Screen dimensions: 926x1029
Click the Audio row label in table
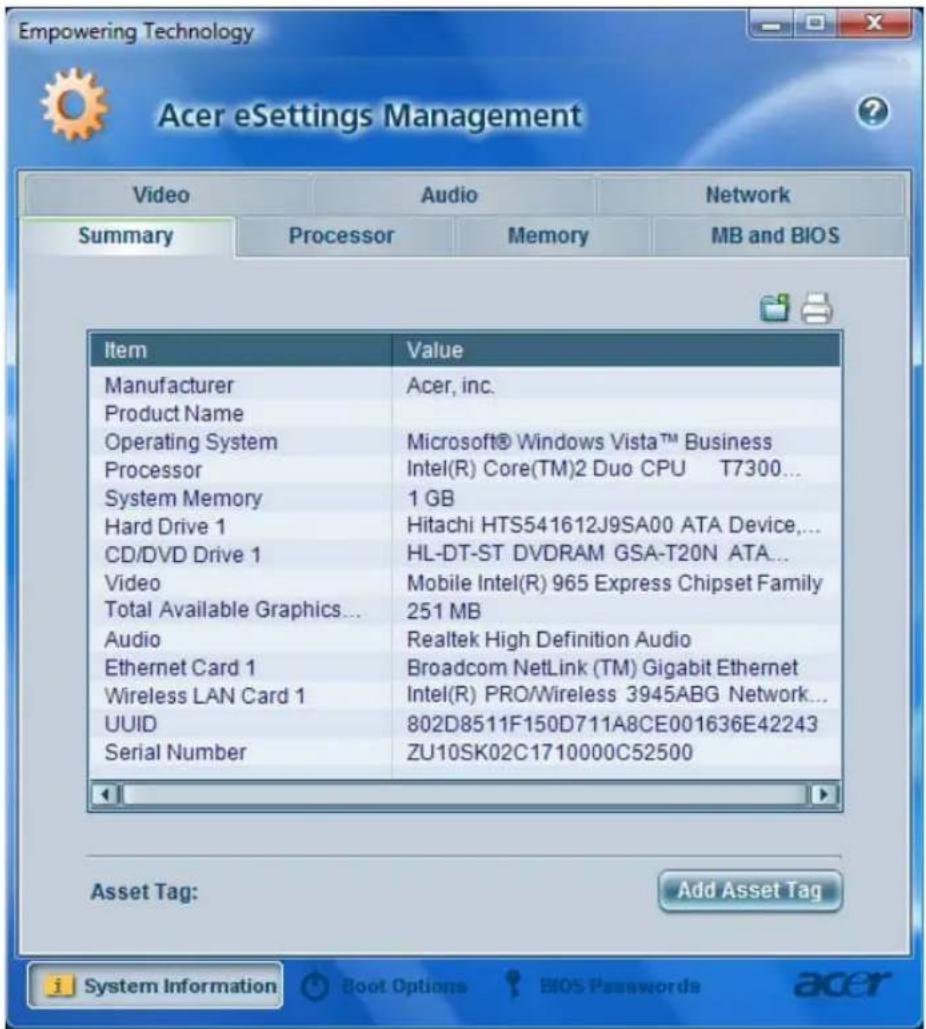click(133, 639)
